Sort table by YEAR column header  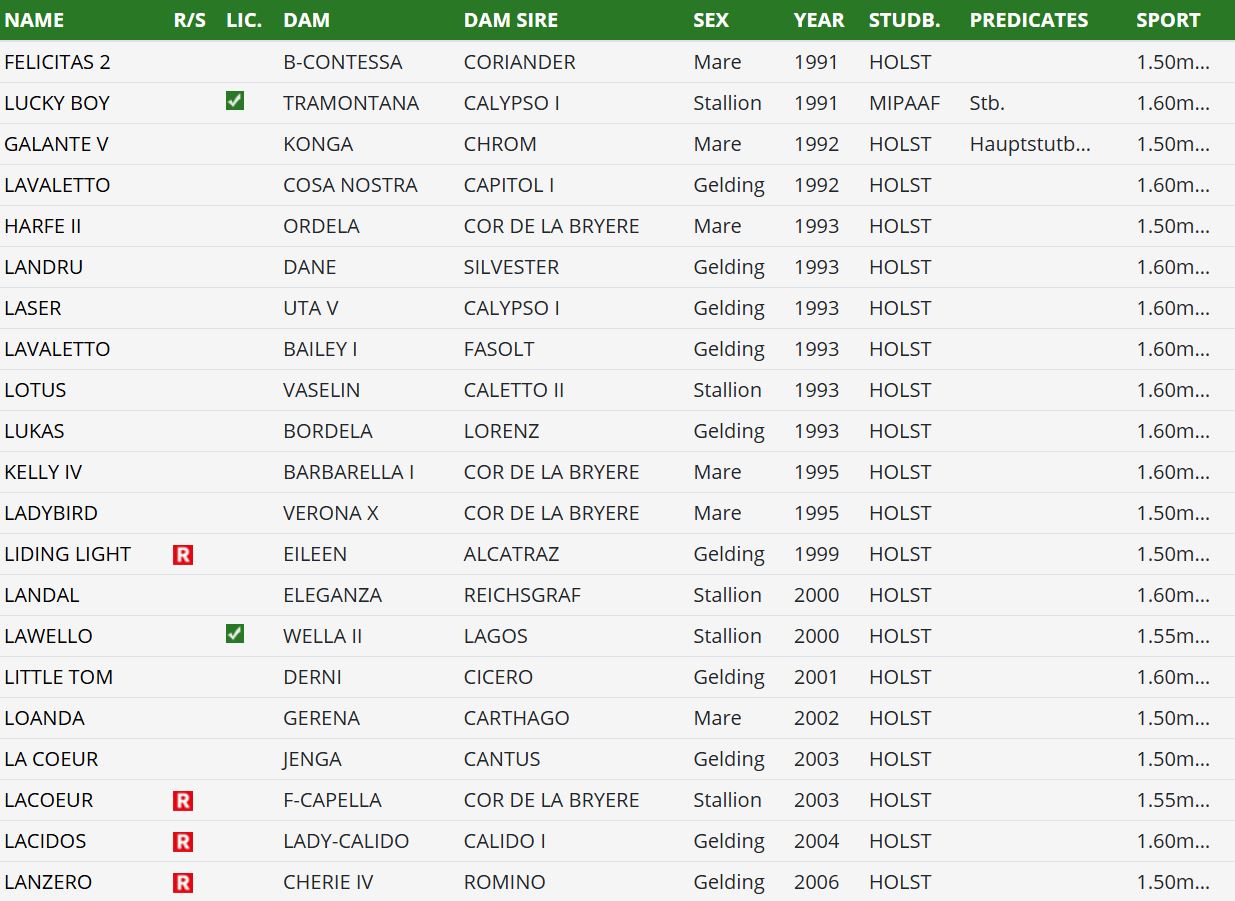(x=818, y=20)
